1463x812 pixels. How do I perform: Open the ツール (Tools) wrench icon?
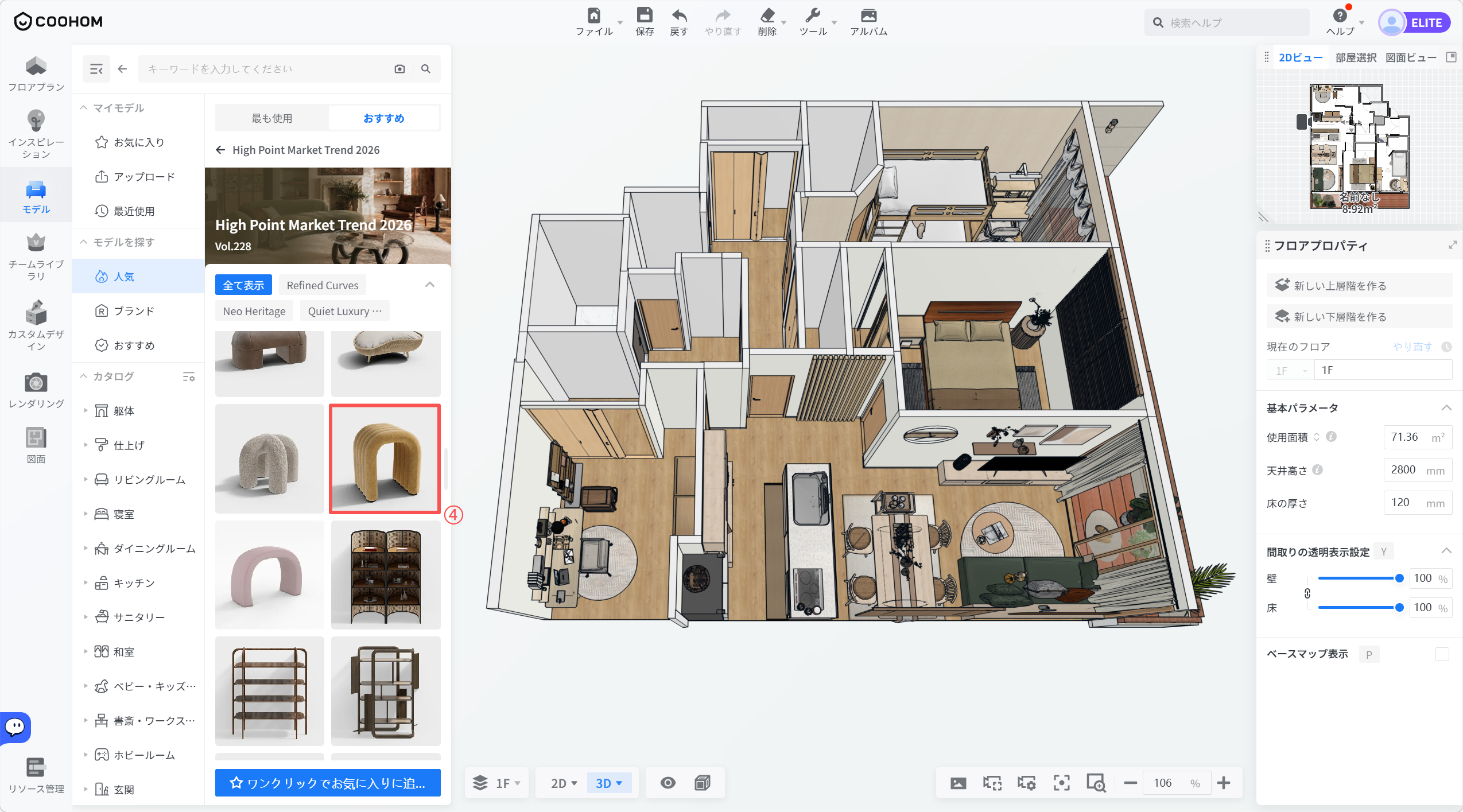point(813,16)
